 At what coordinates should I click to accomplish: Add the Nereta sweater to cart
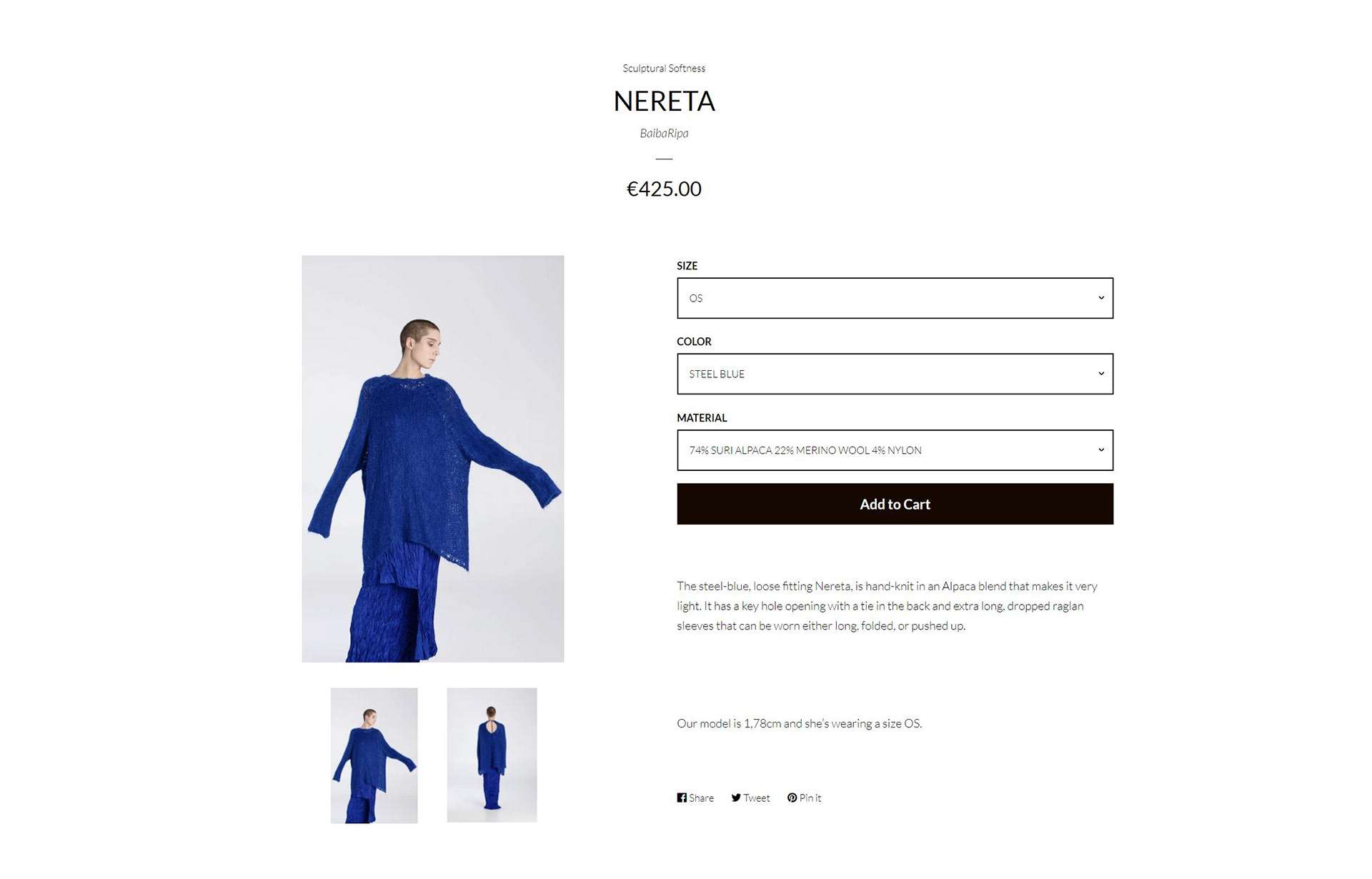click(x=895, y=504)
